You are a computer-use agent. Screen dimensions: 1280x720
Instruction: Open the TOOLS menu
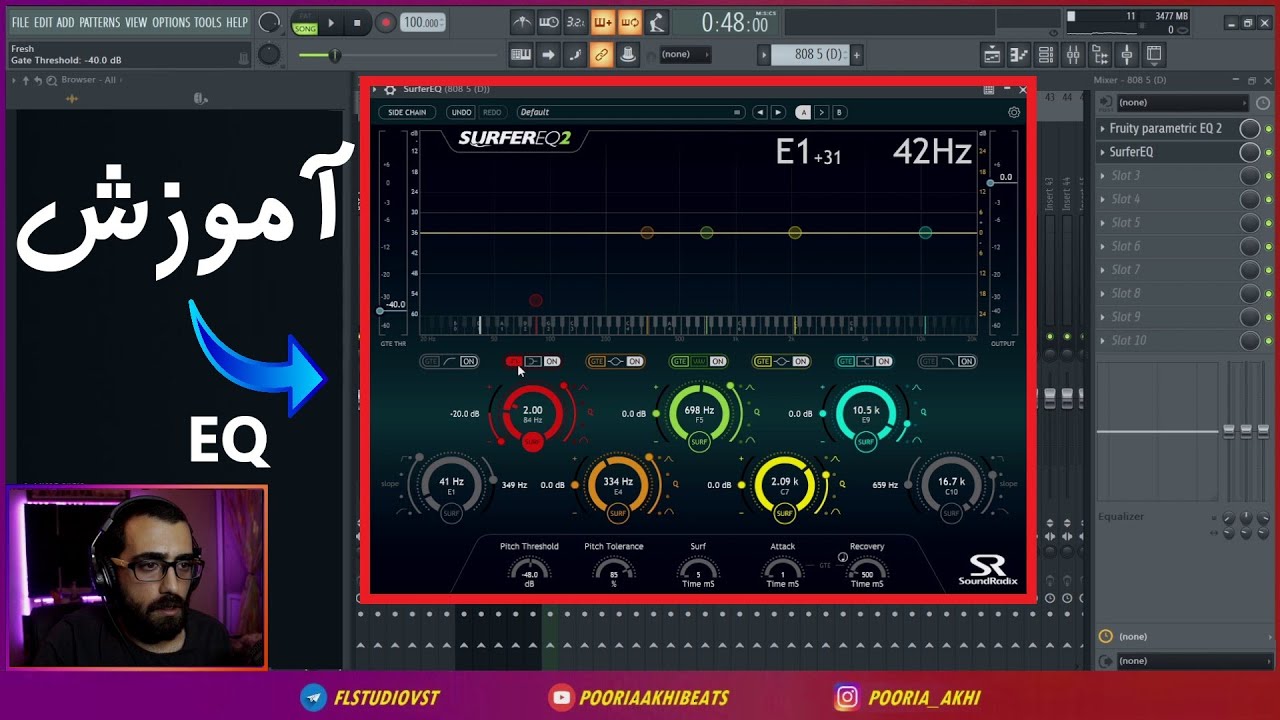[x=208, y=22]
